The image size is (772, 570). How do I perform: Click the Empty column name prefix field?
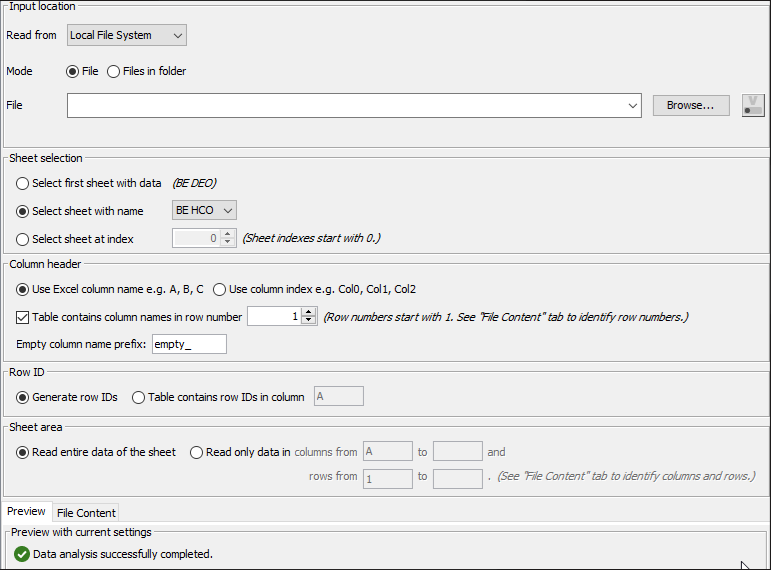pyautogui.click(x=189, y=344)
